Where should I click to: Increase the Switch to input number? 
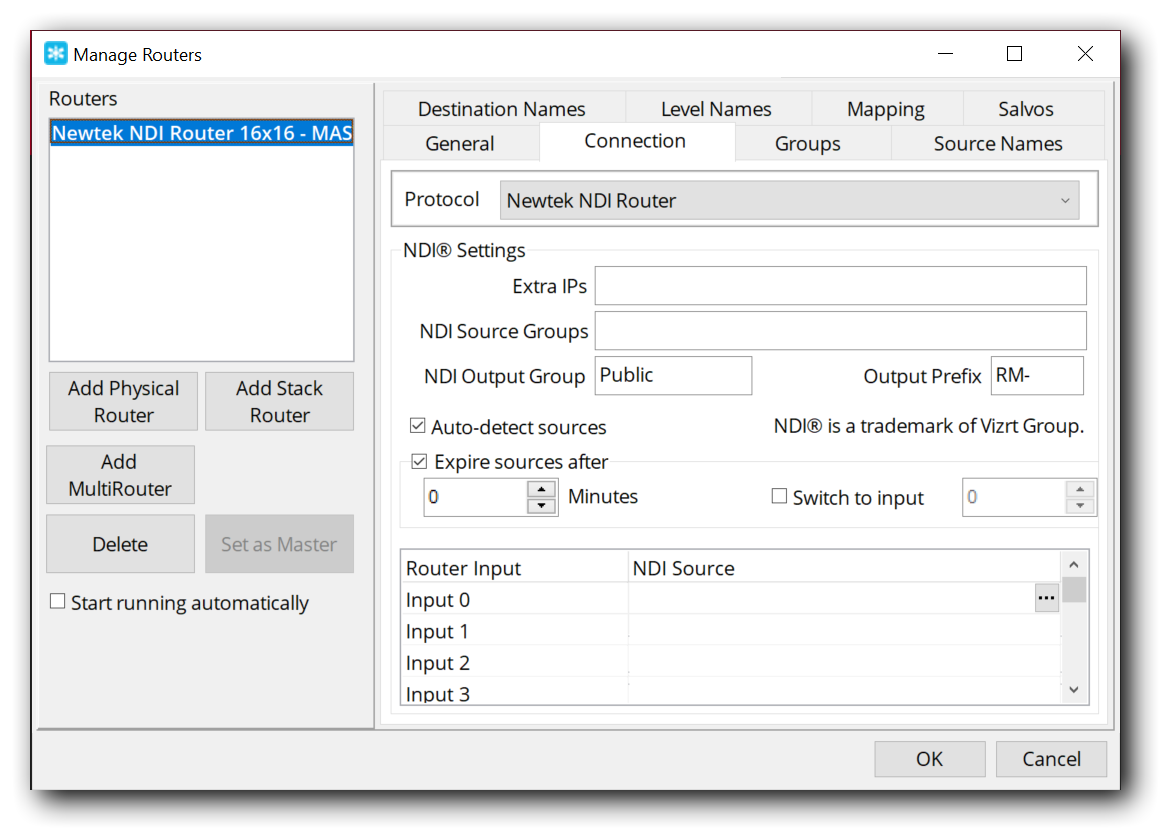tap(1080, 489)
